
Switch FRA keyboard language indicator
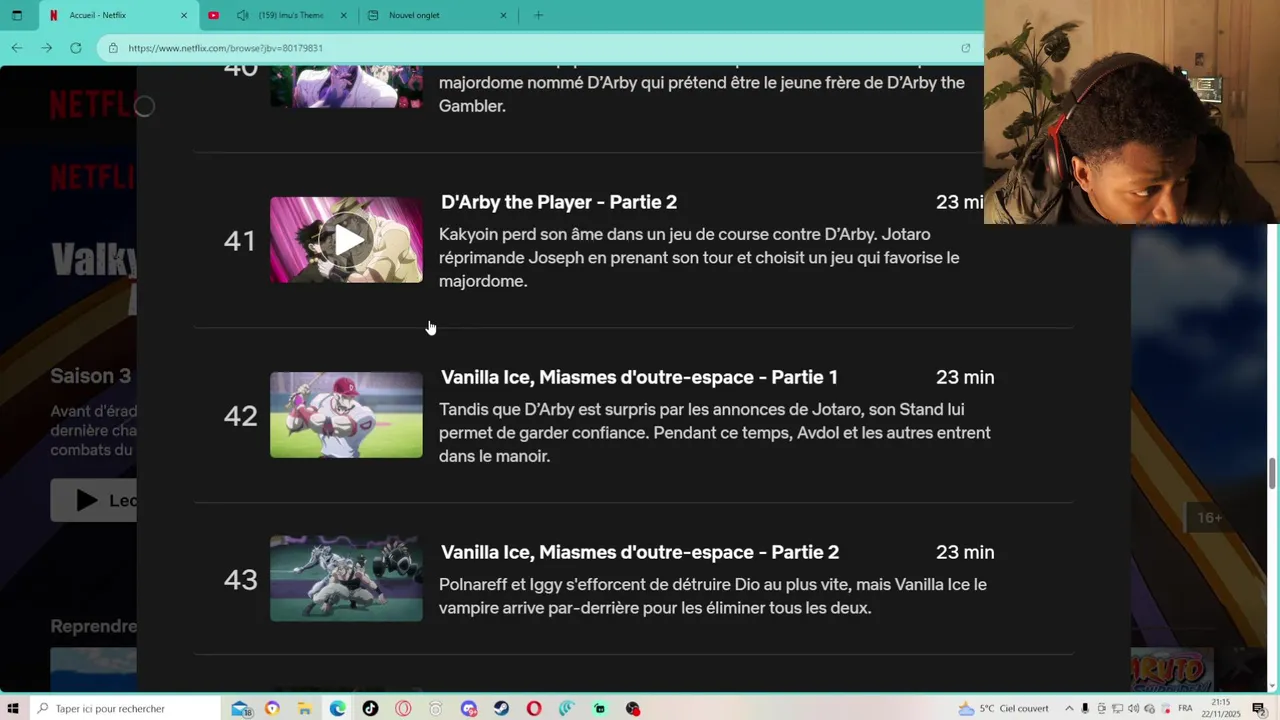1186,708
